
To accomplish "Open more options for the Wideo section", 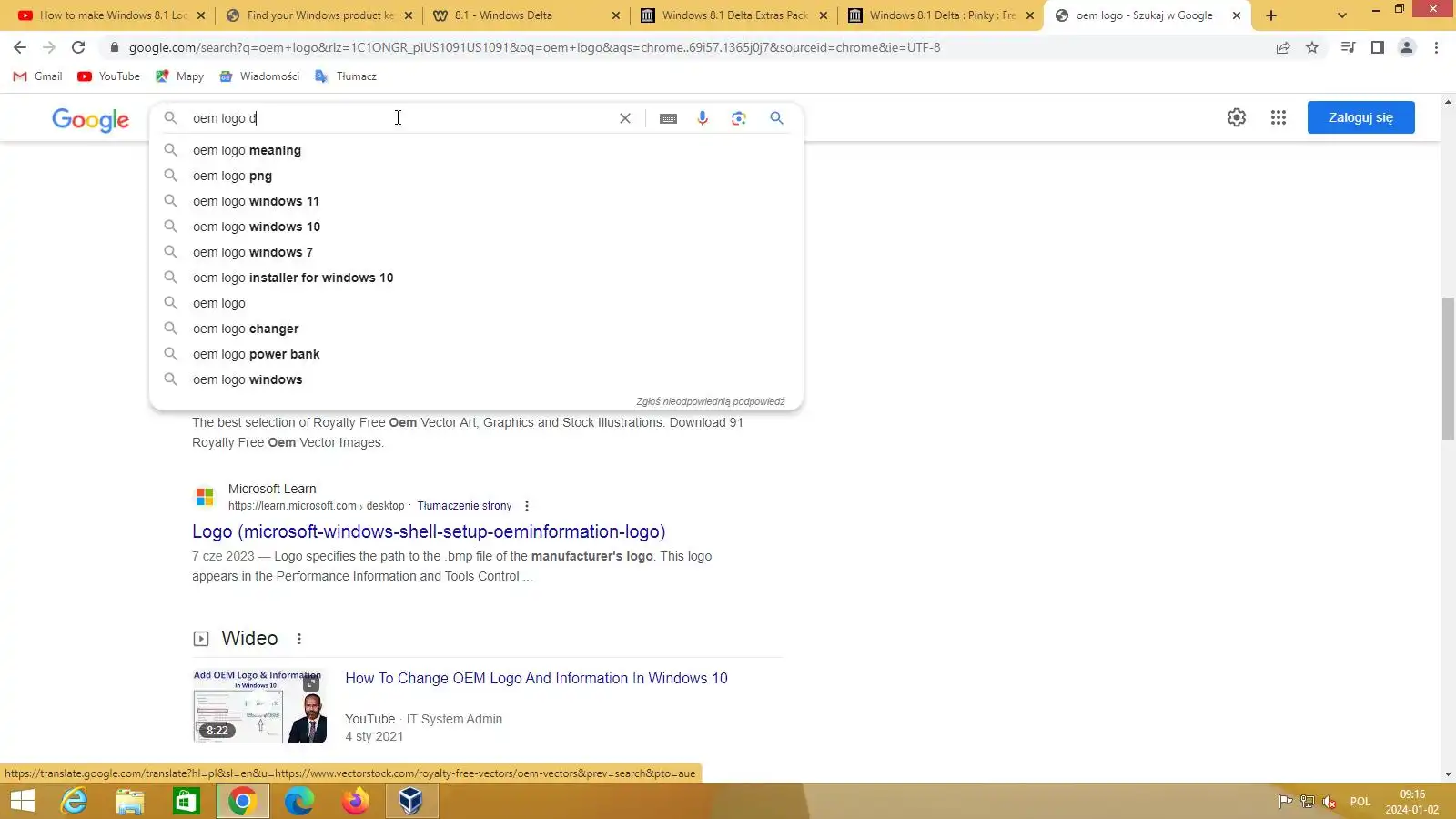I will [x=299, y=639].
